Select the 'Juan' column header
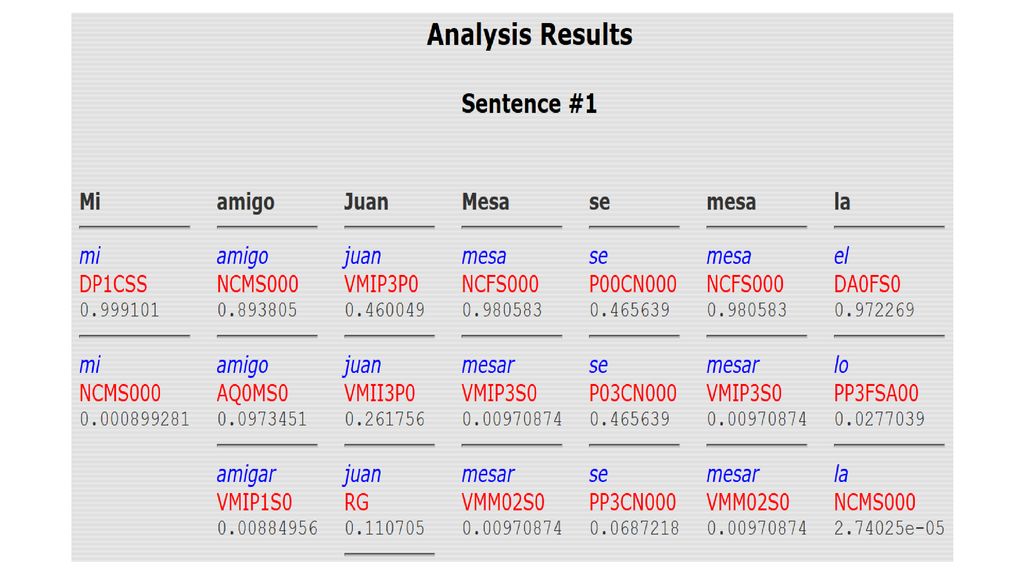 [x=366, y=202]
